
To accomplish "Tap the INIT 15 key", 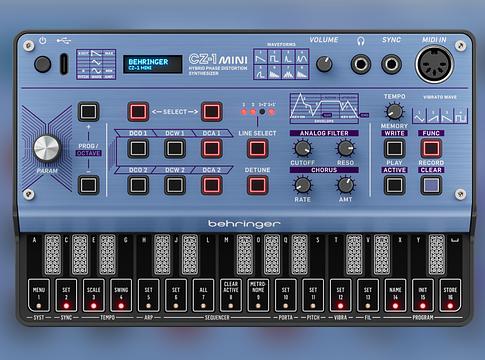I will click(423, 295).
